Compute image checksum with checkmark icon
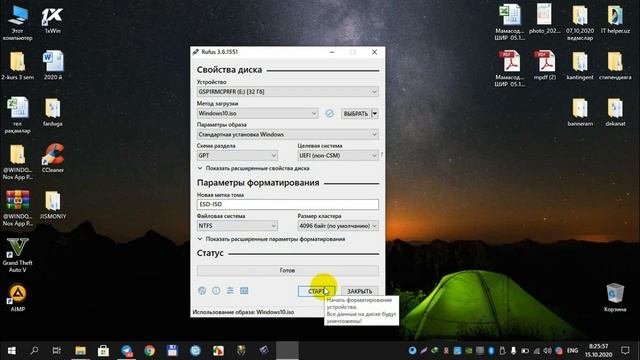640x360 pixels. (329, 113)
